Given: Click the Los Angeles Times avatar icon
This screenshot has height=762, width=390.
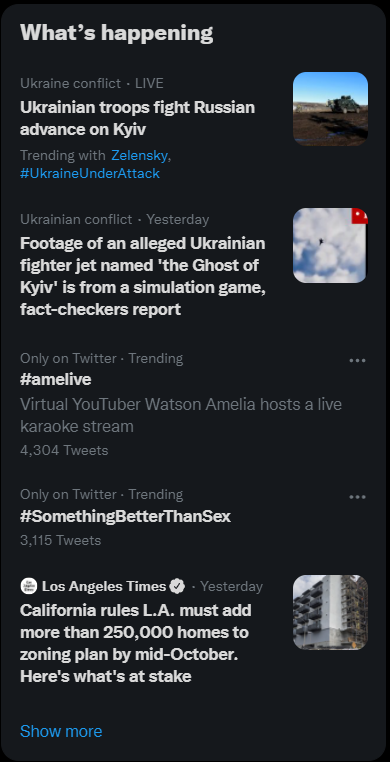Looking at the screenshot, I should pos(29,586).
